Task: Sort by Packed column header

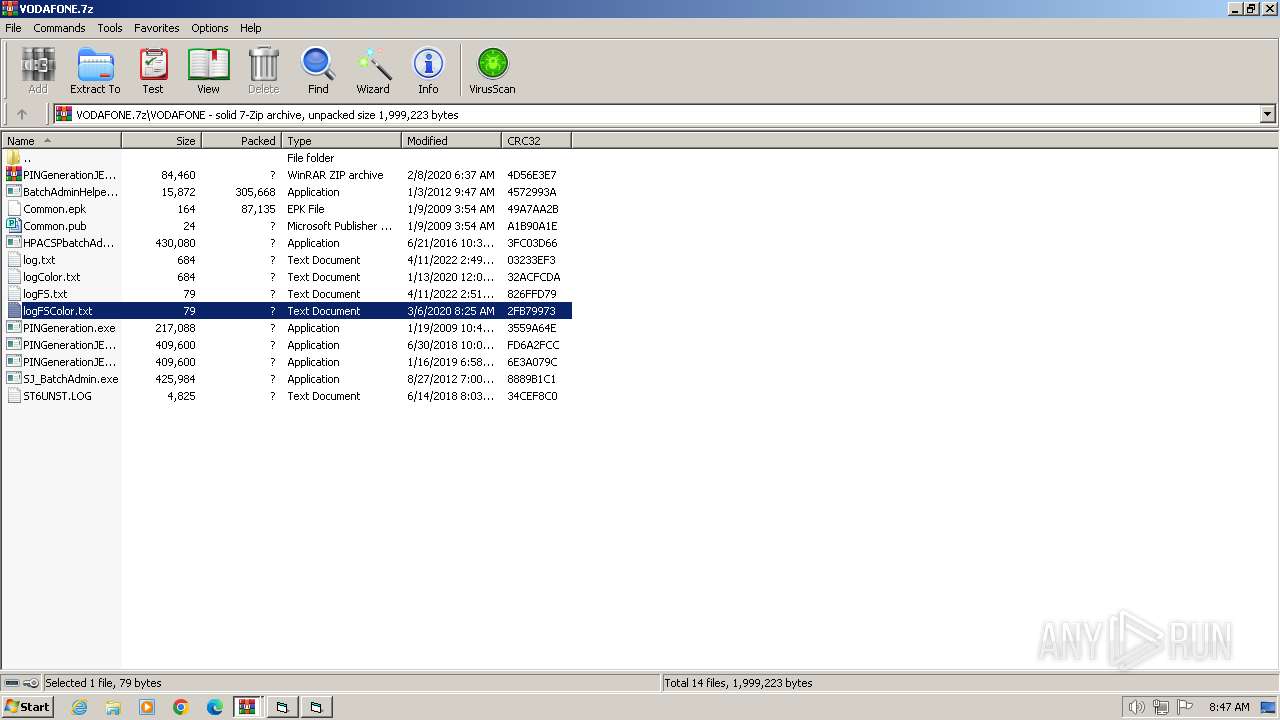Action: click(x=241, y=141)
